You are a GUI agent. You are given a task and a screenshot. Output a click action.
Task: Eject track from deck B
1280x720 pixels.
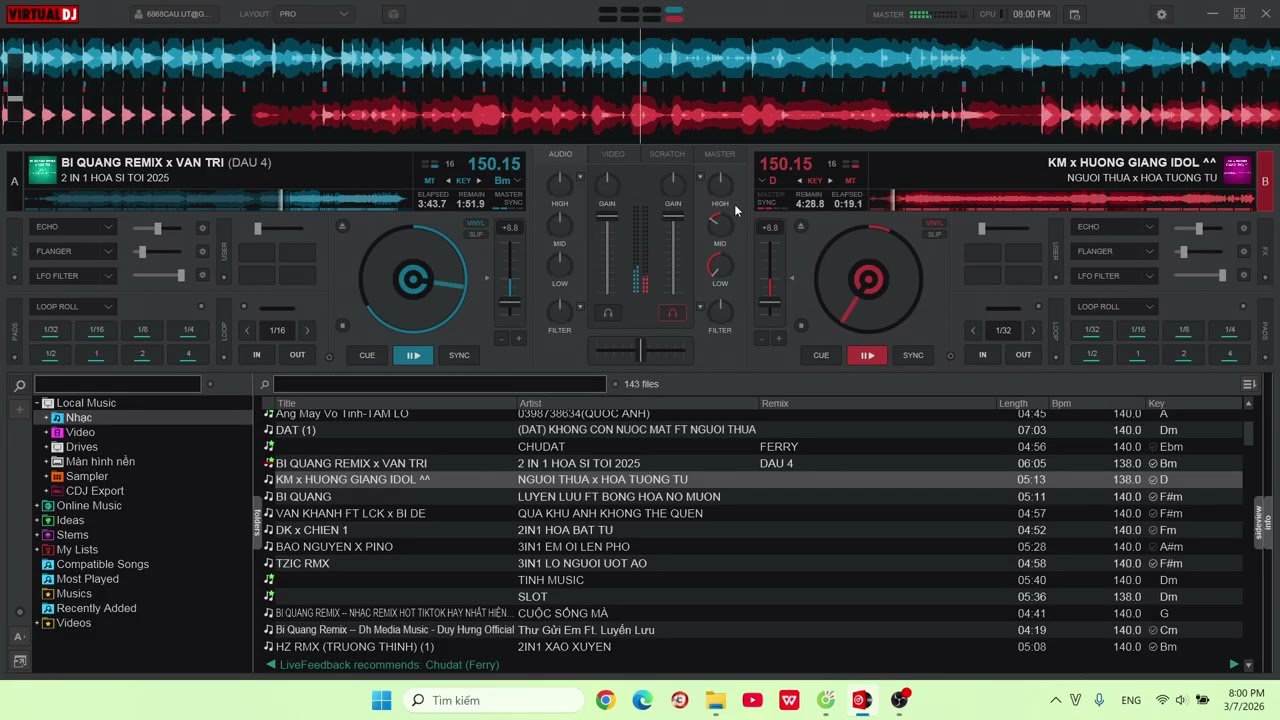800,226
